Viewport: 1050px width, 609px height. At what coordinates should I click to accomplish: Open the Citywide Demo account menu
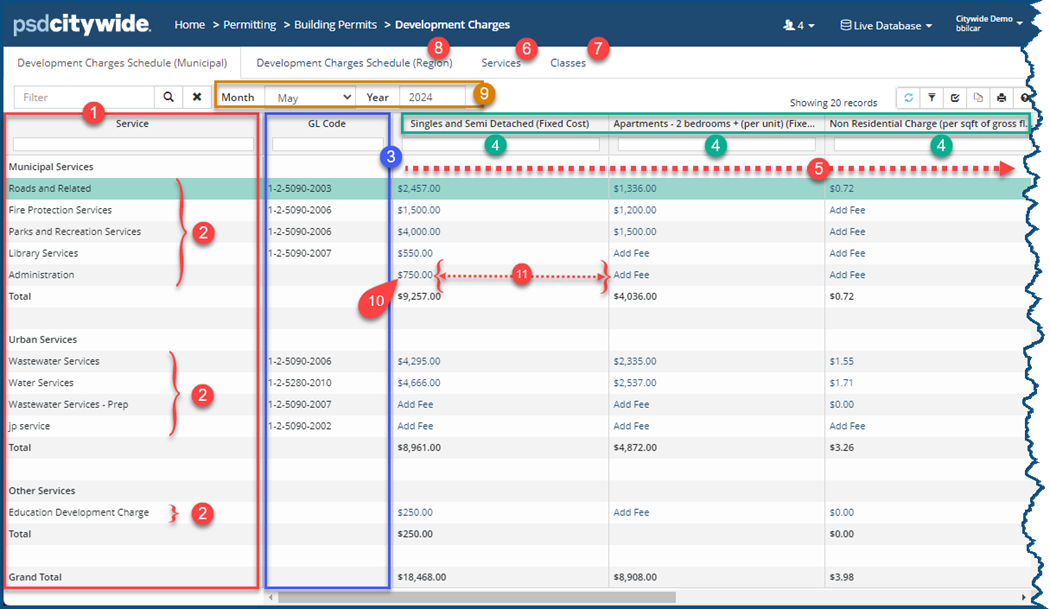tap(988, 24)
